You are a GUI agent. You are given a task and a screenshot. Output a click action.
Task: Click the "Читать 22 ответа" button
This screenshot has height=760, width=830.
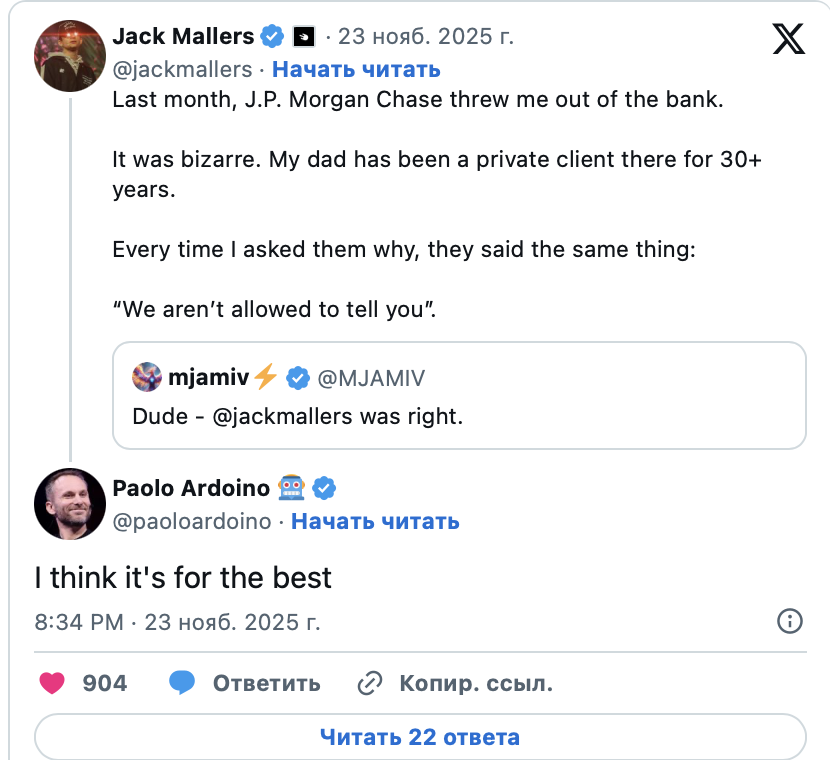tap(420, 738)
